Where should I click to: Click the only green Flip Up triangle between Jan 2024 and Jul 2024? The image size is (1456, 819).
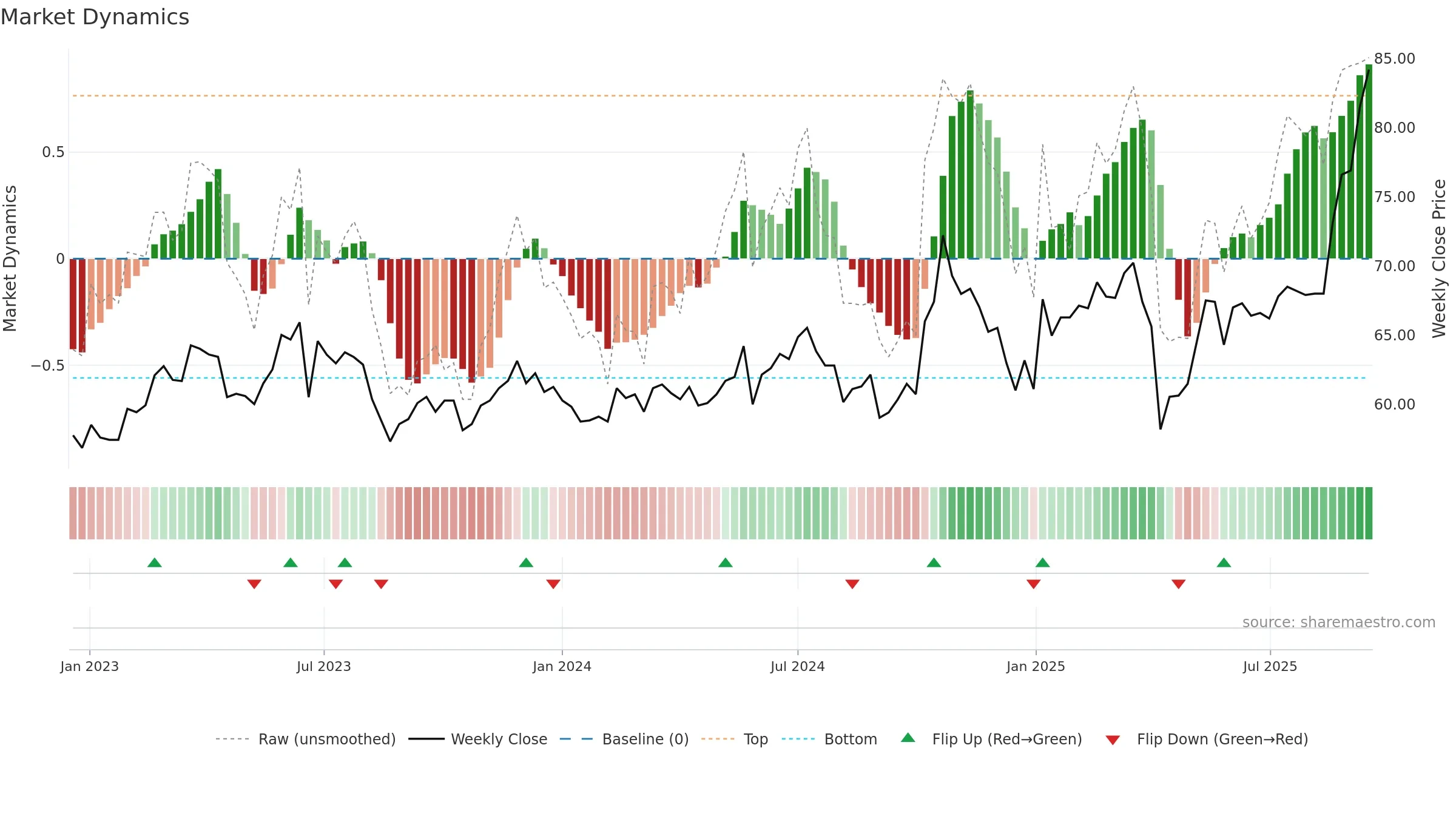726,562
